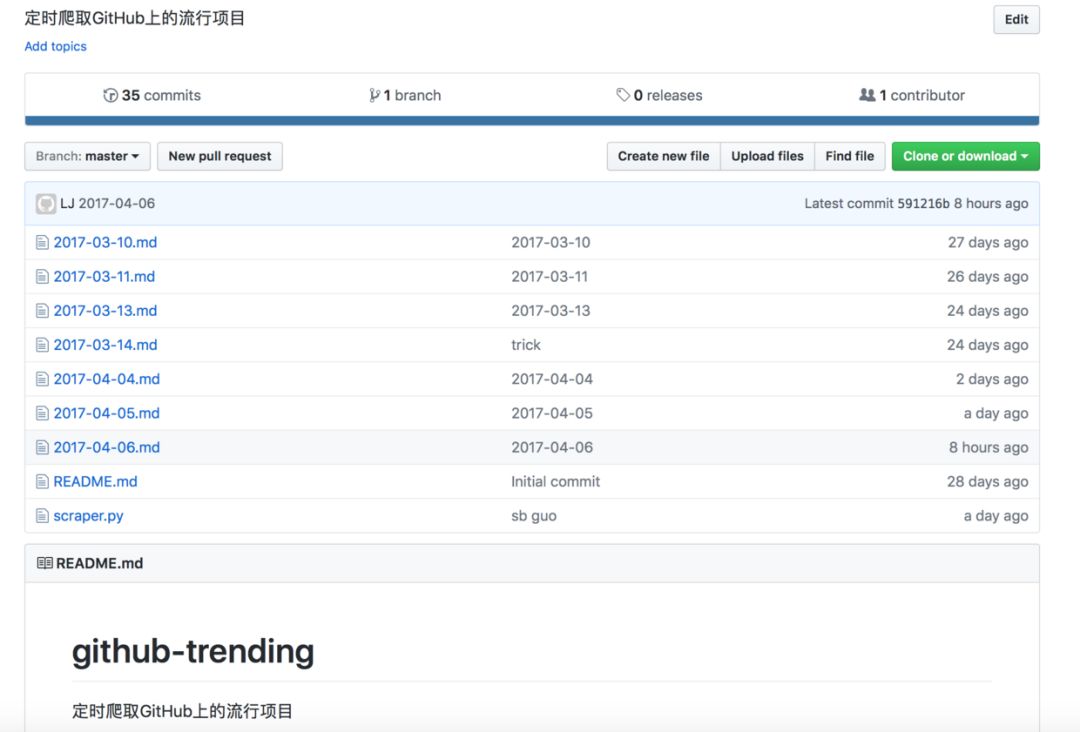
Task: Click file icon beside 2017-03-13.md
Action: [42, 311]
